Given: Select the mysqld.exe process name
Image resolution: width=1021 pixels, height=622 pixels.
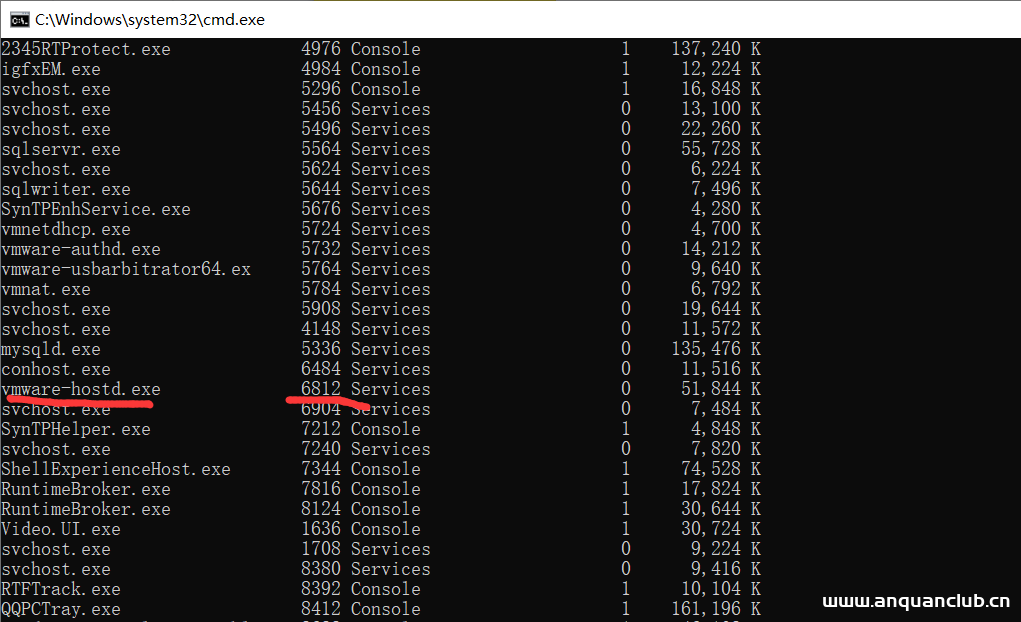Looking at the screenshot, I should click(x=50, y=349).
